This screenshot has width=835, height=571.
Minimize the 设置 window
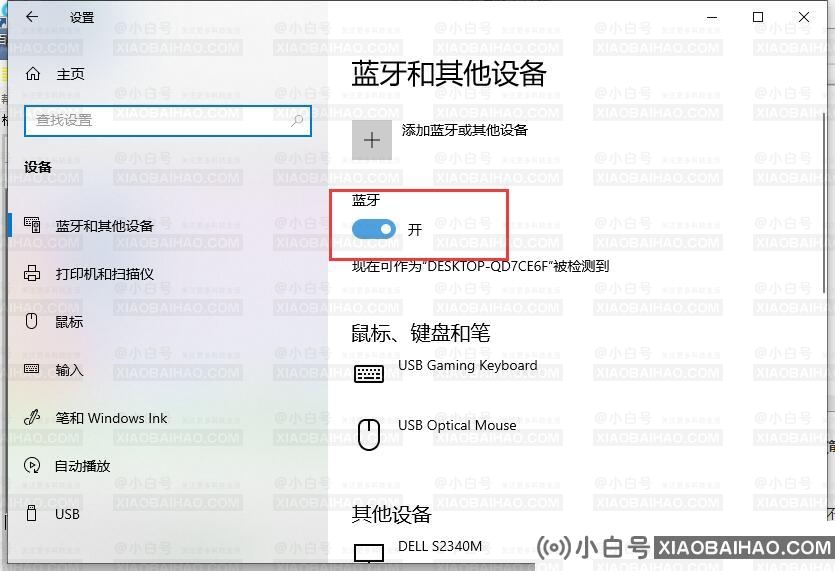712,17
